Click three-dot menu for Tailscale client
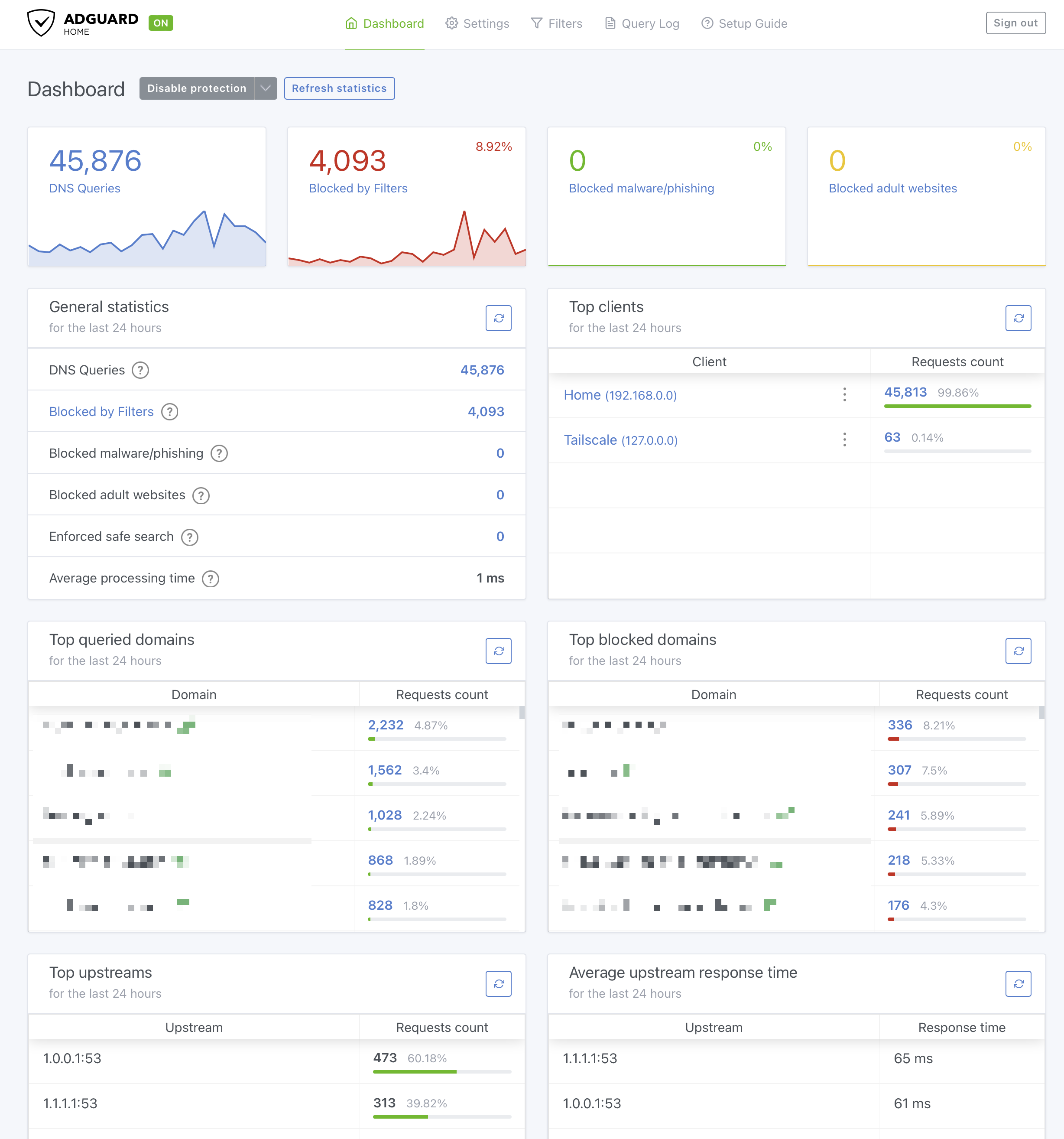 coord(845,440)
